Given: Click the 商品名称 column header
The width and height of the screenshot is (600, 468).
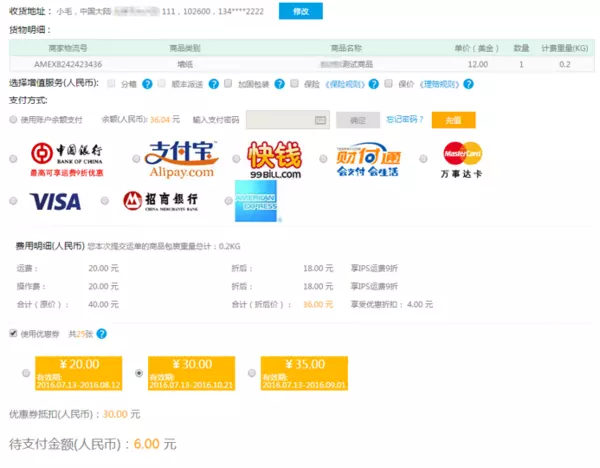Looking at the screenshot, I should pos(346,48).
